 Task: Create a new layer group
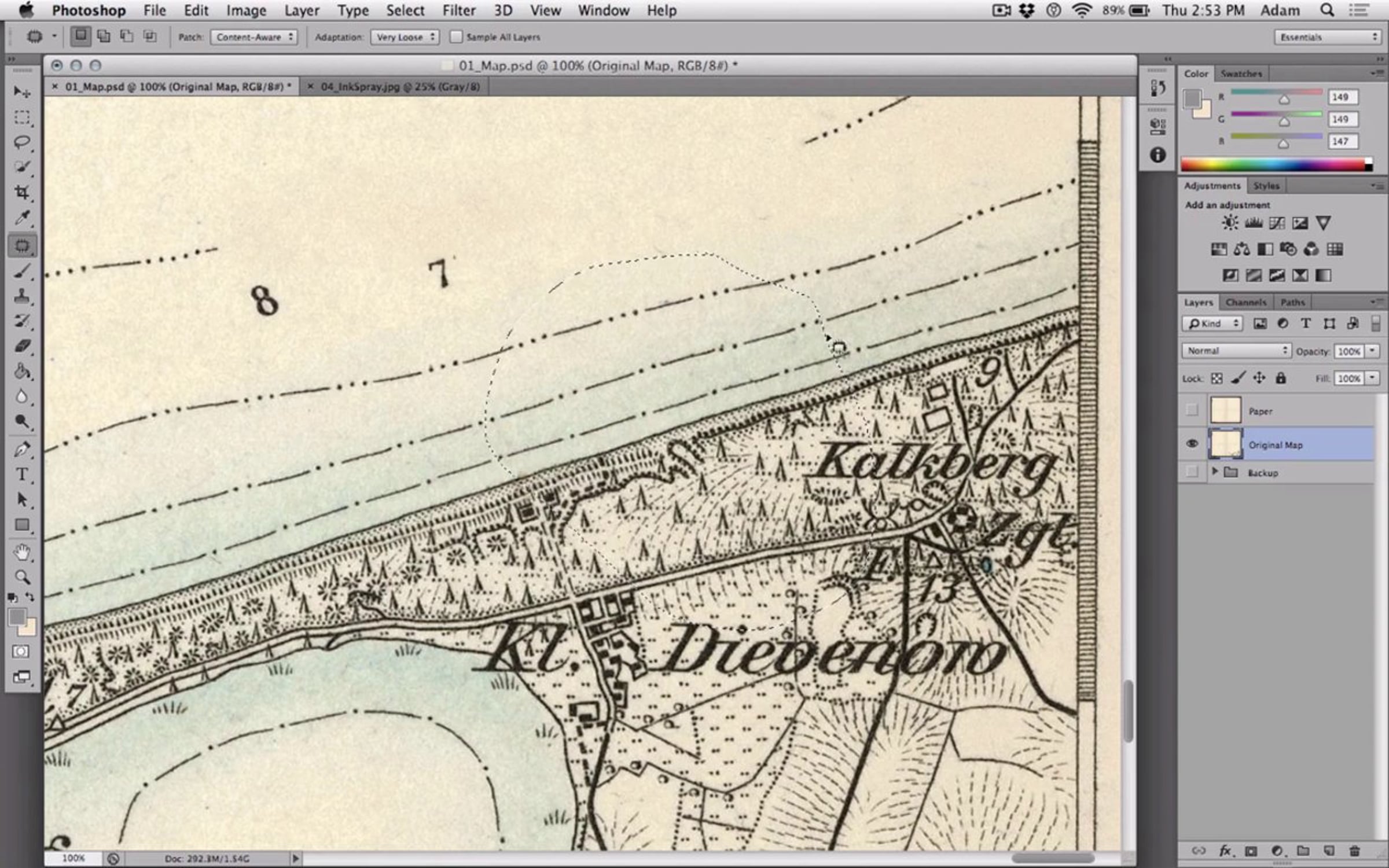point(1303,851)
